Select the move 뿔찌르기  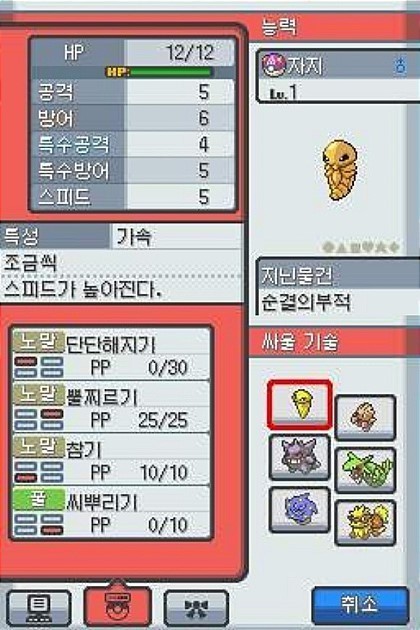pos(111,407)
